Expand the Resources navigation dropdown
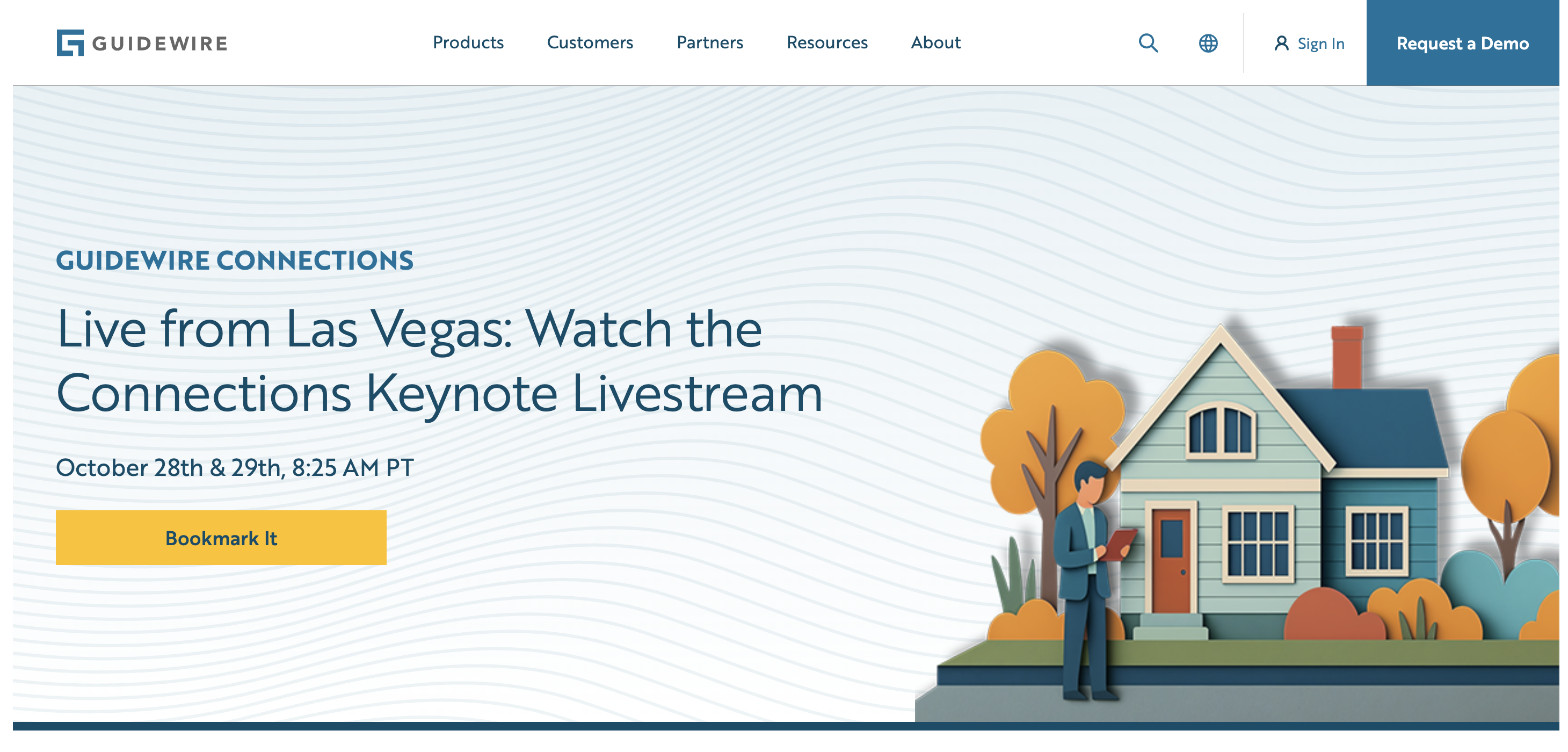 [826, 42]
